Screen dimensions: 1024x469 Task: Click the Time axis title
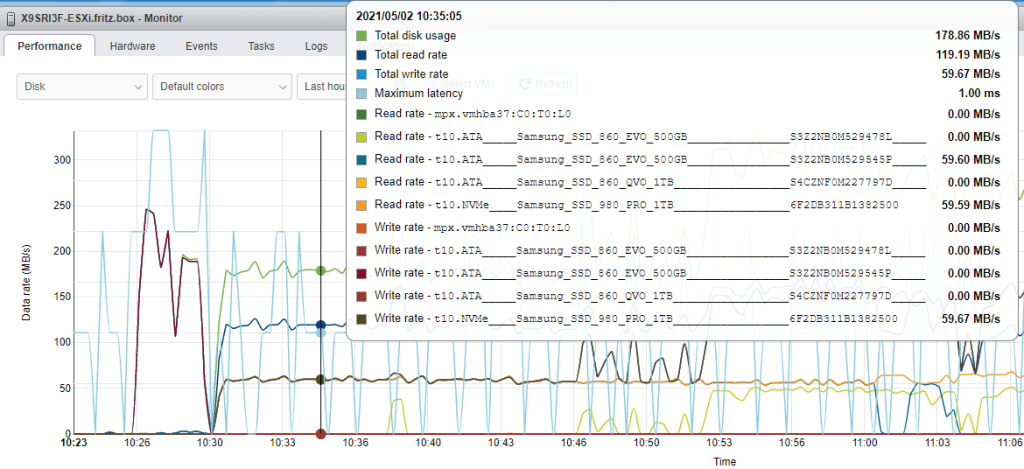coord(724,462)
